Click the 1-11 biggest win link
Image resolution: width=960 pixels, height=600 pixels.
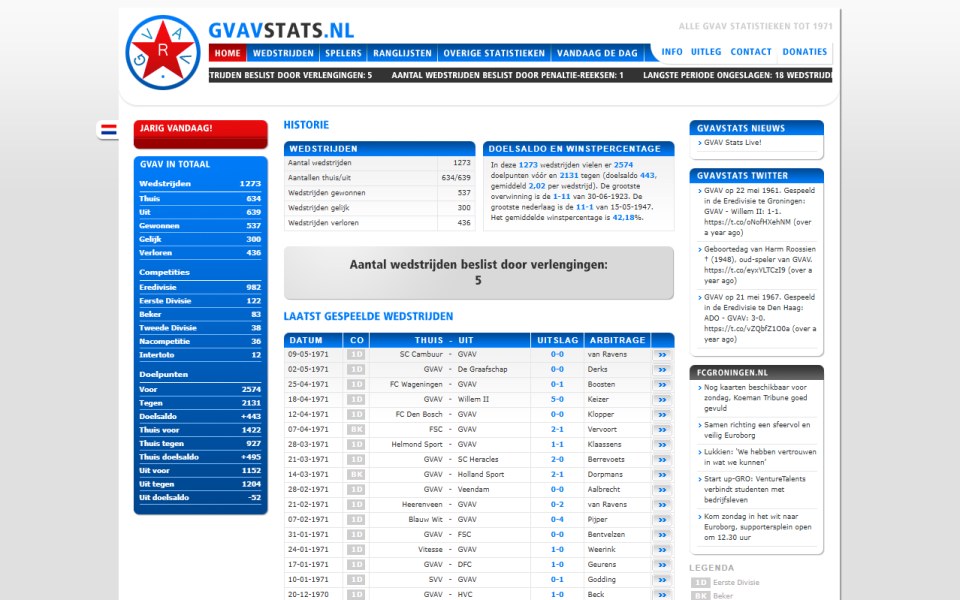pos(561,197)
